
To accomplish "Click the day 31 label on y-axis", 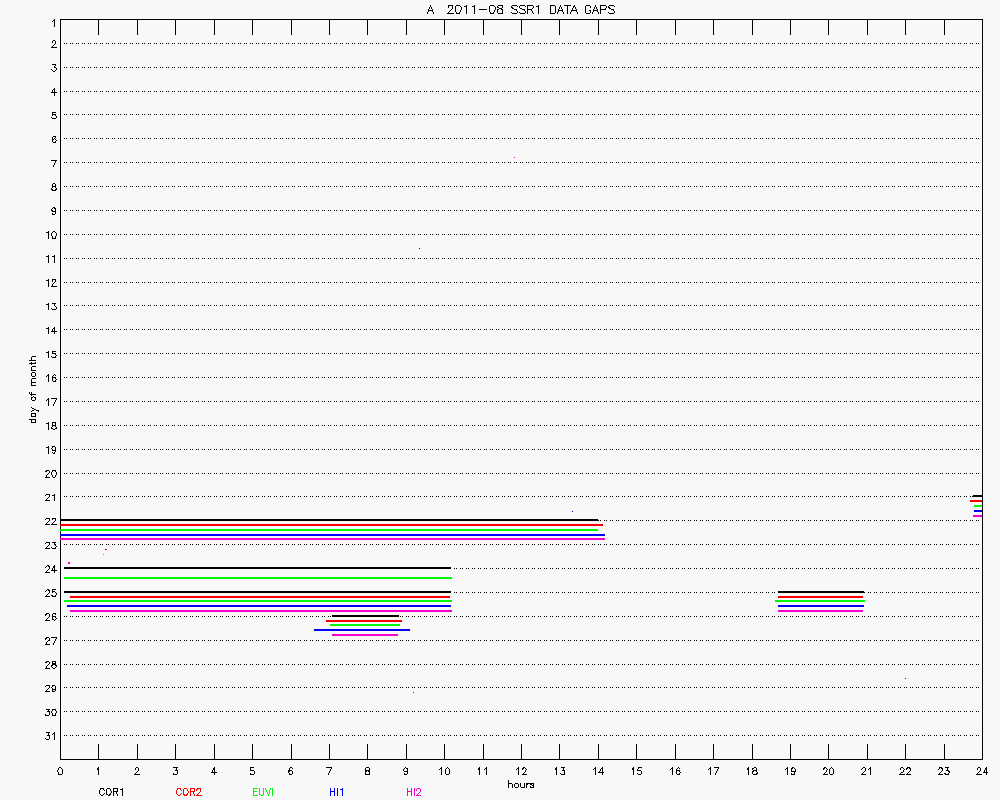I will click(x=50, y=736).
